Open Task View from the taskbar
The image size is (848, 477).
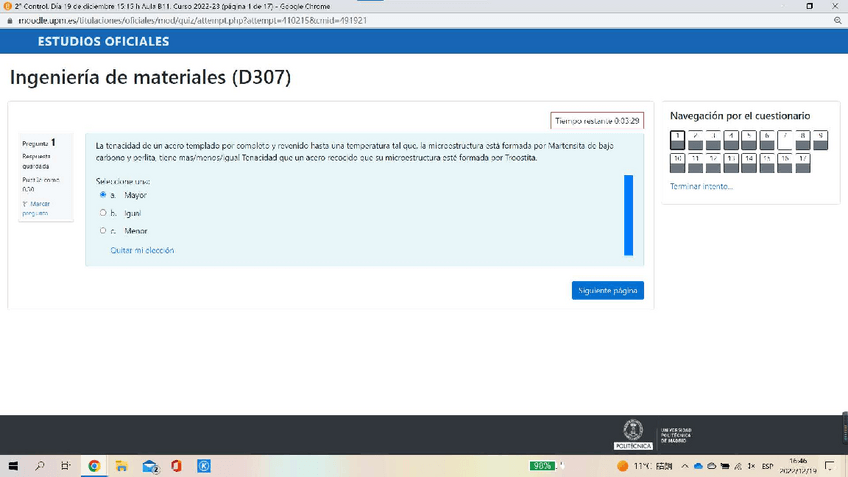click(x=66, y=466)
